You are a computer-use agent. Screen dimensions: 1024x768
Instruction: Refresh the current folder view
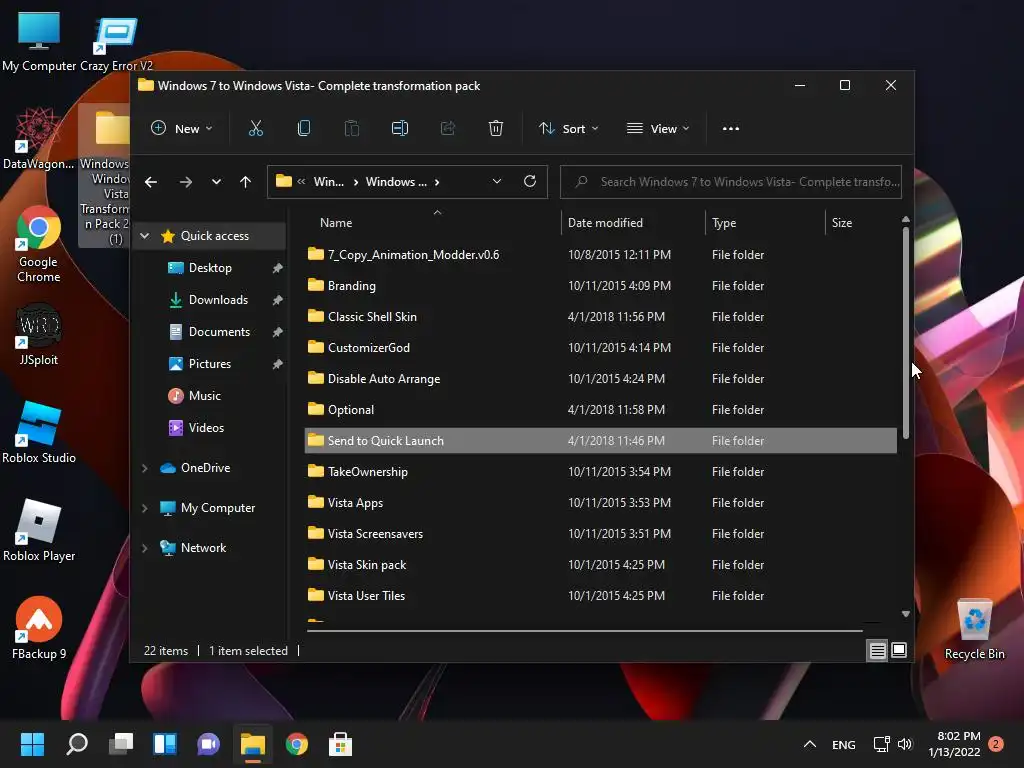point(530,182)
